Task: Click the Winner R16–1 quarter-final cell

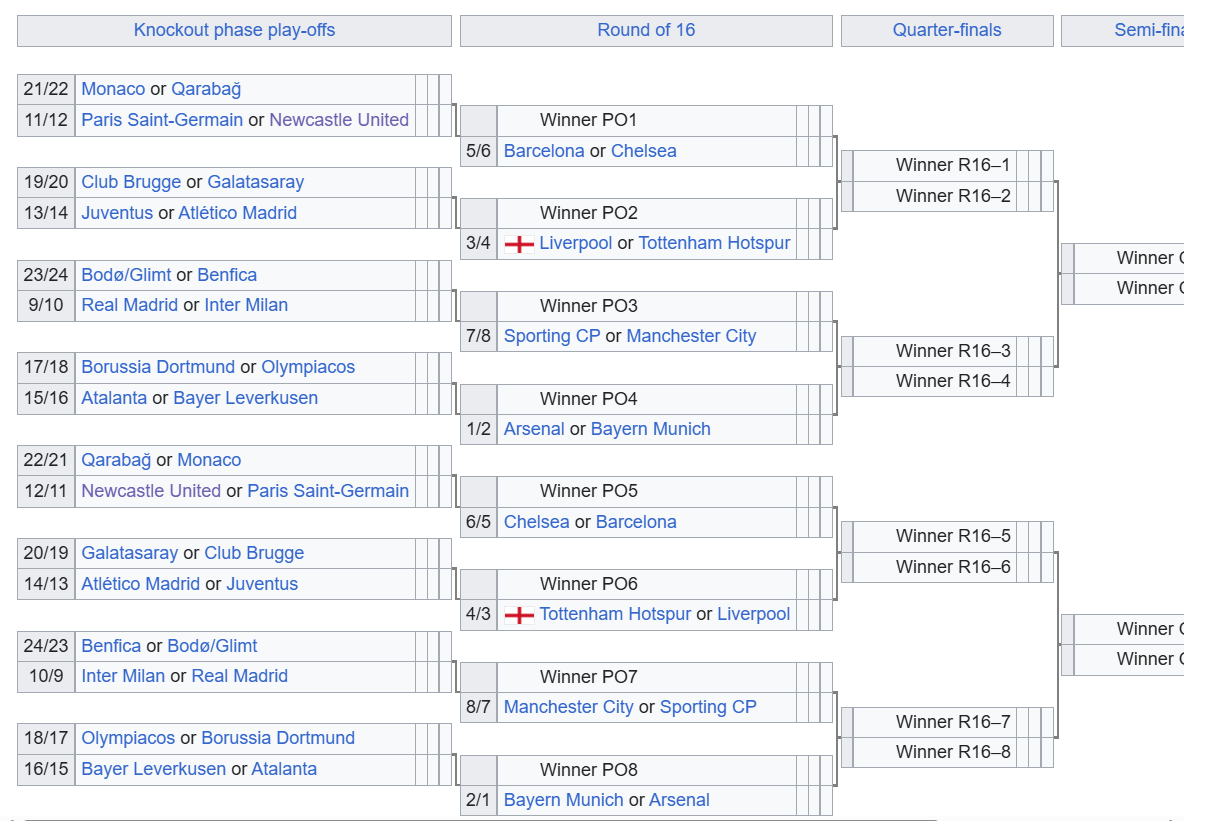Action: pos(952,165)
